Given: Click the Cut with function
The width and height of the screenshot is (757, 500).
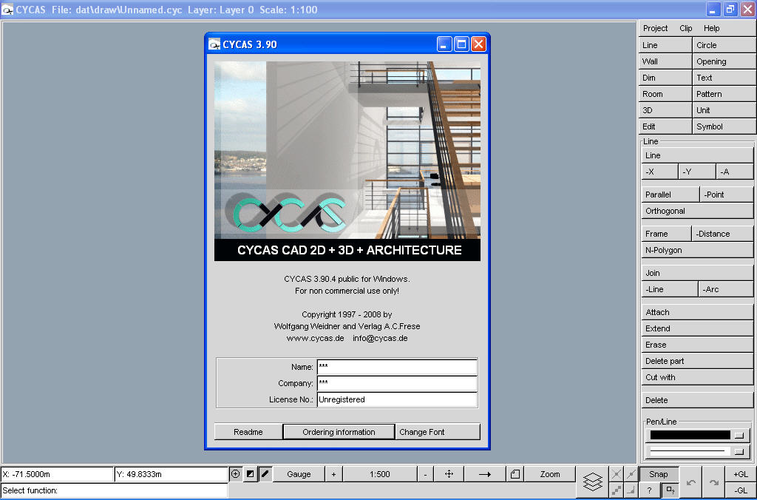Looking at the screenshot, I should pyautogui.click(x=698, y=377).
